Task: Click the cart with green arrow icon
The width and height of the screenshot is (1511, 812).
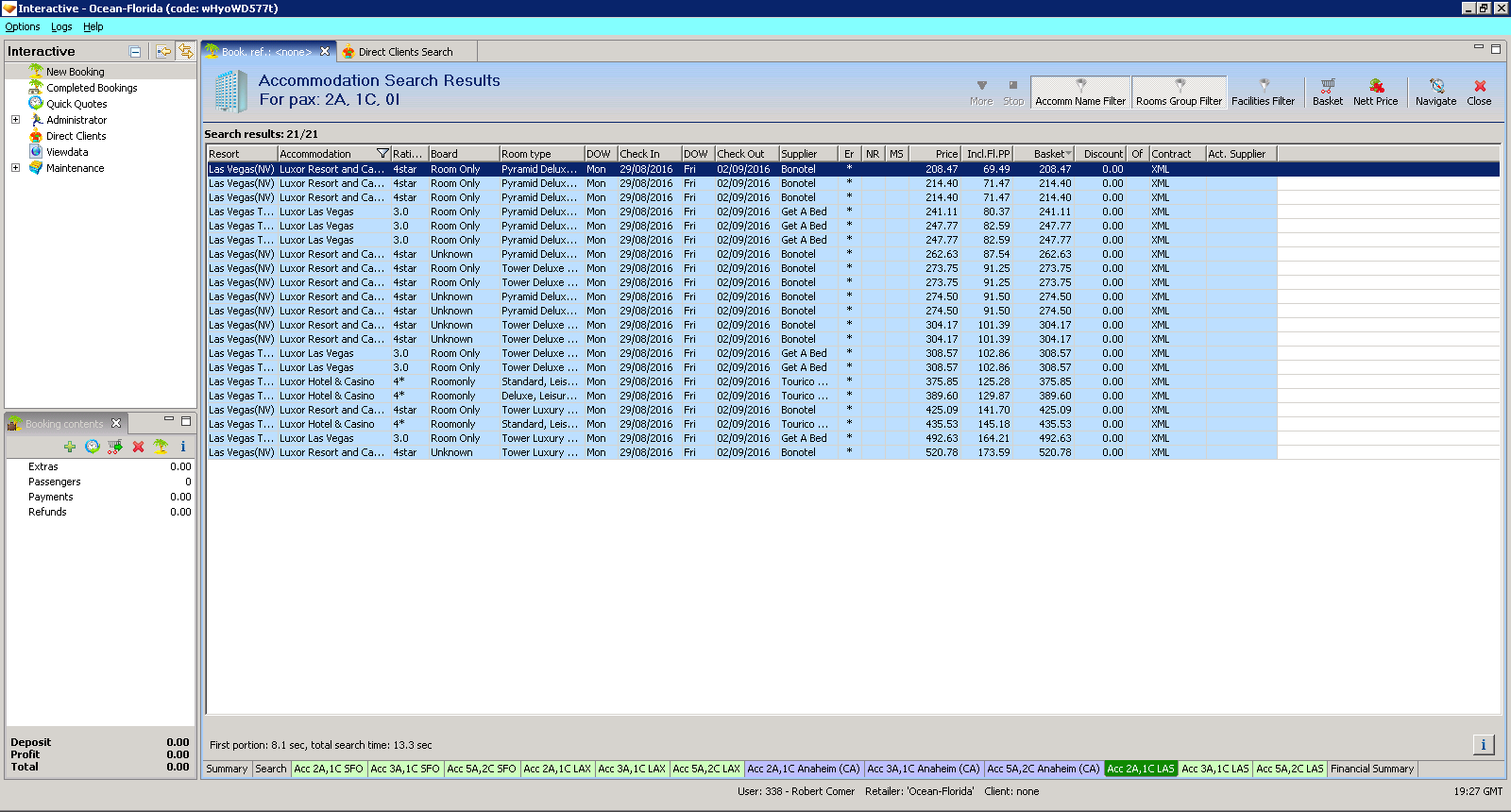Action: click(x=115, y=447)
